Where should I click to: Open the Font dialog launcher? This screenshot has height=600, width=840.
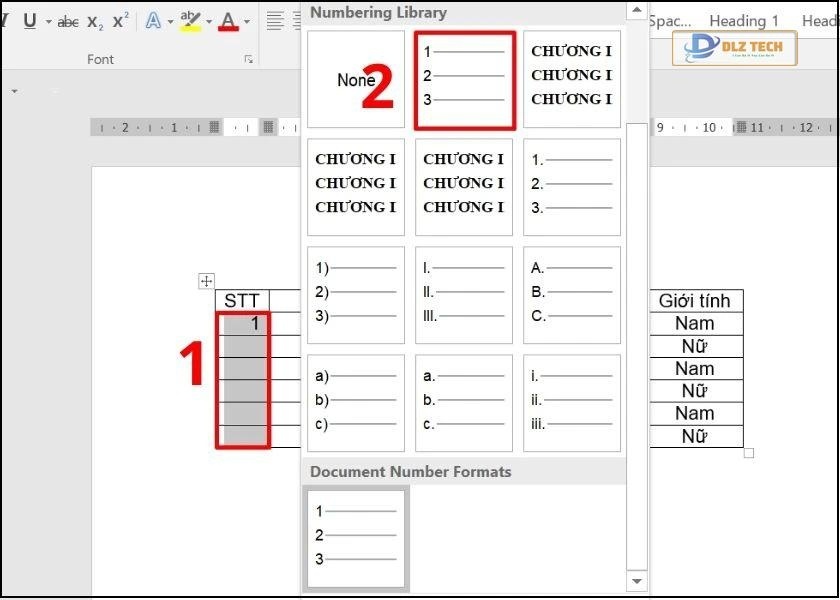(248, 60)
